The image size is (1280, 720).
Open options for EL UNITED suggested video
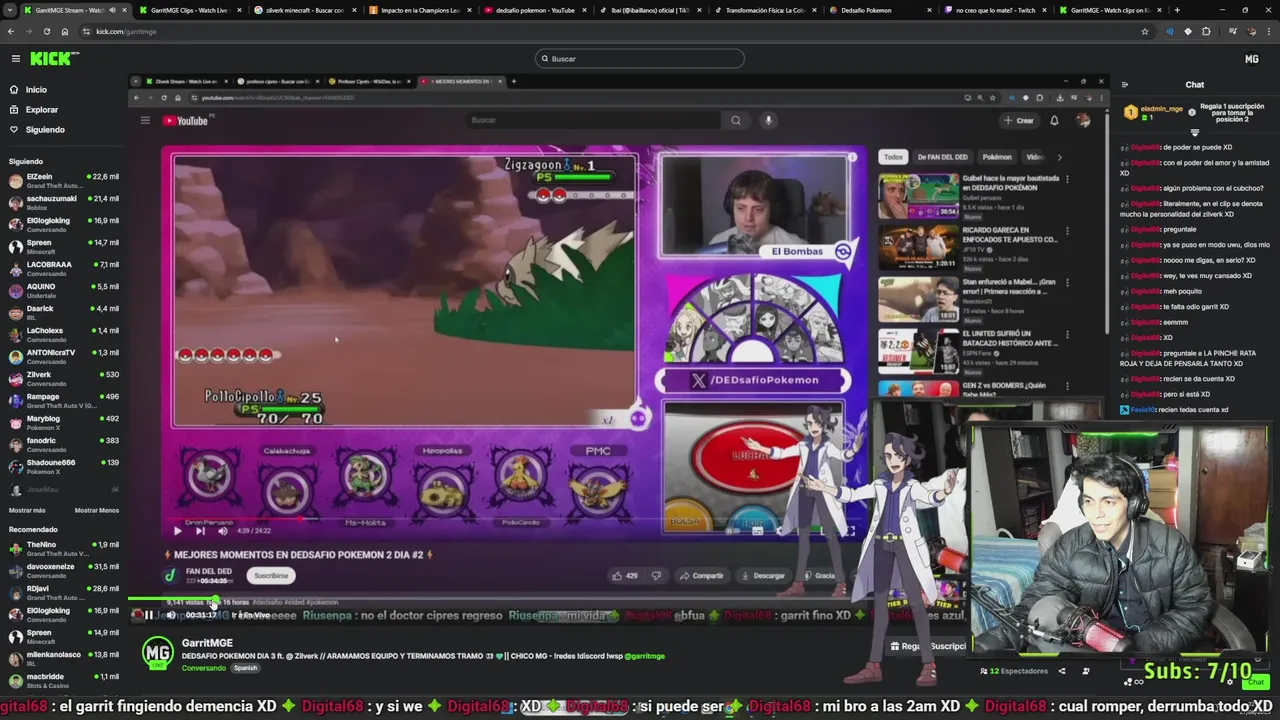click(x=1067, y=333)
